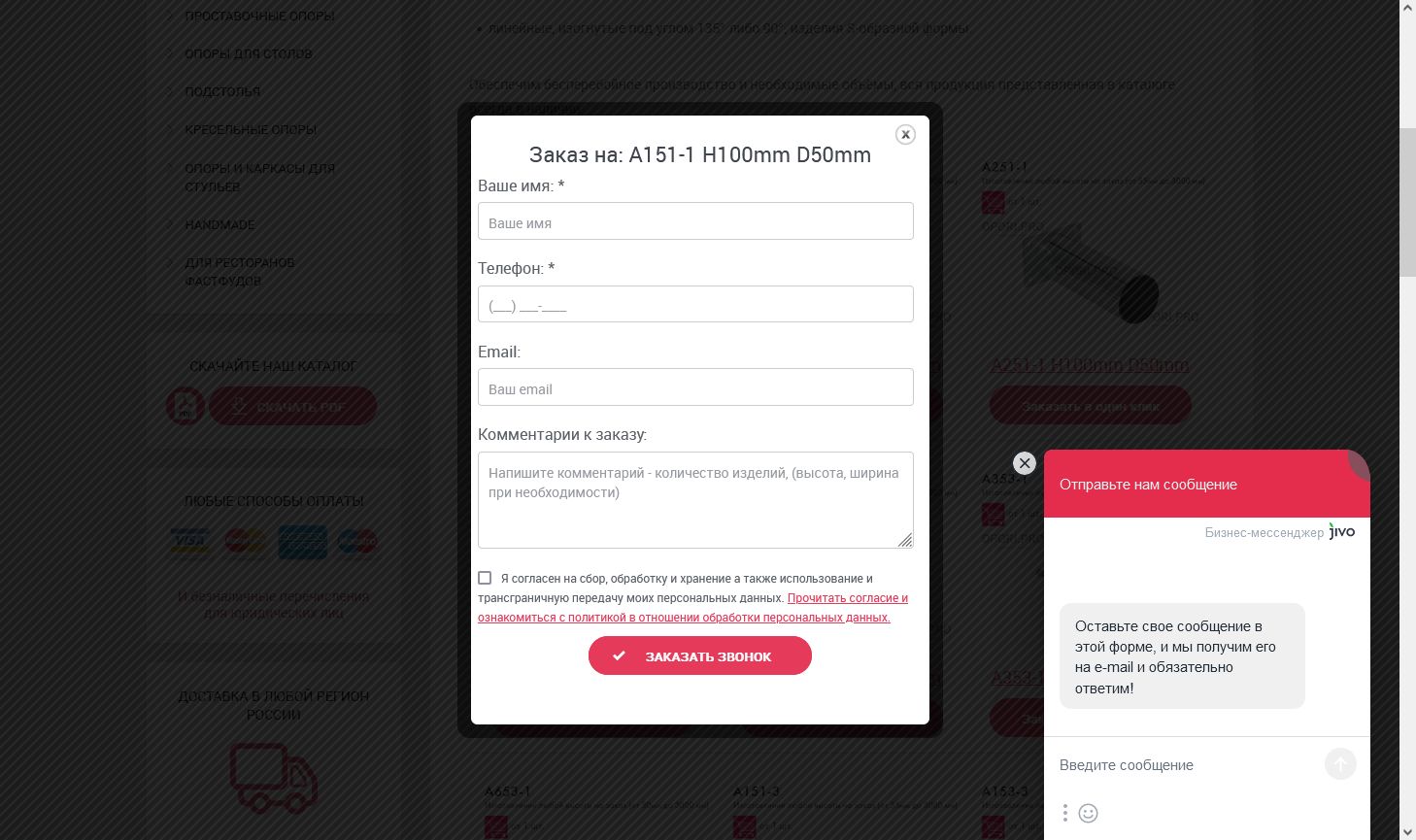Open the Handmade menu item

pos(219,224)
